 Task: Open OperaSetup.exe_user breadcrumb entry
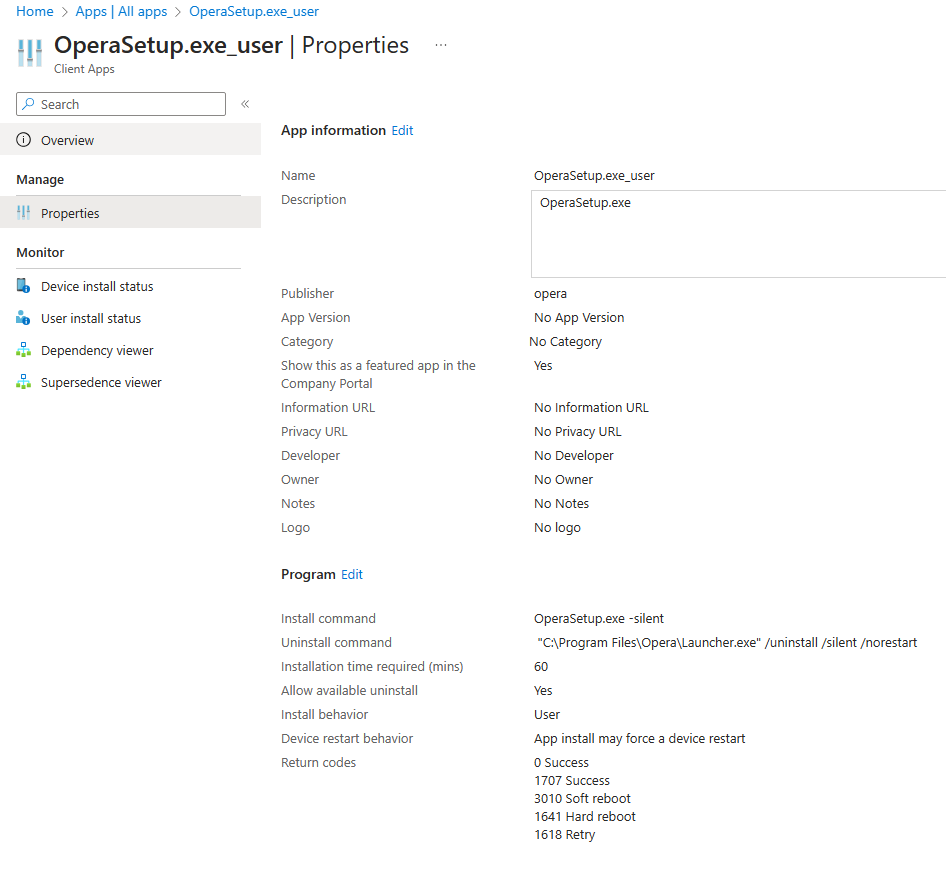tap(253, 11)
